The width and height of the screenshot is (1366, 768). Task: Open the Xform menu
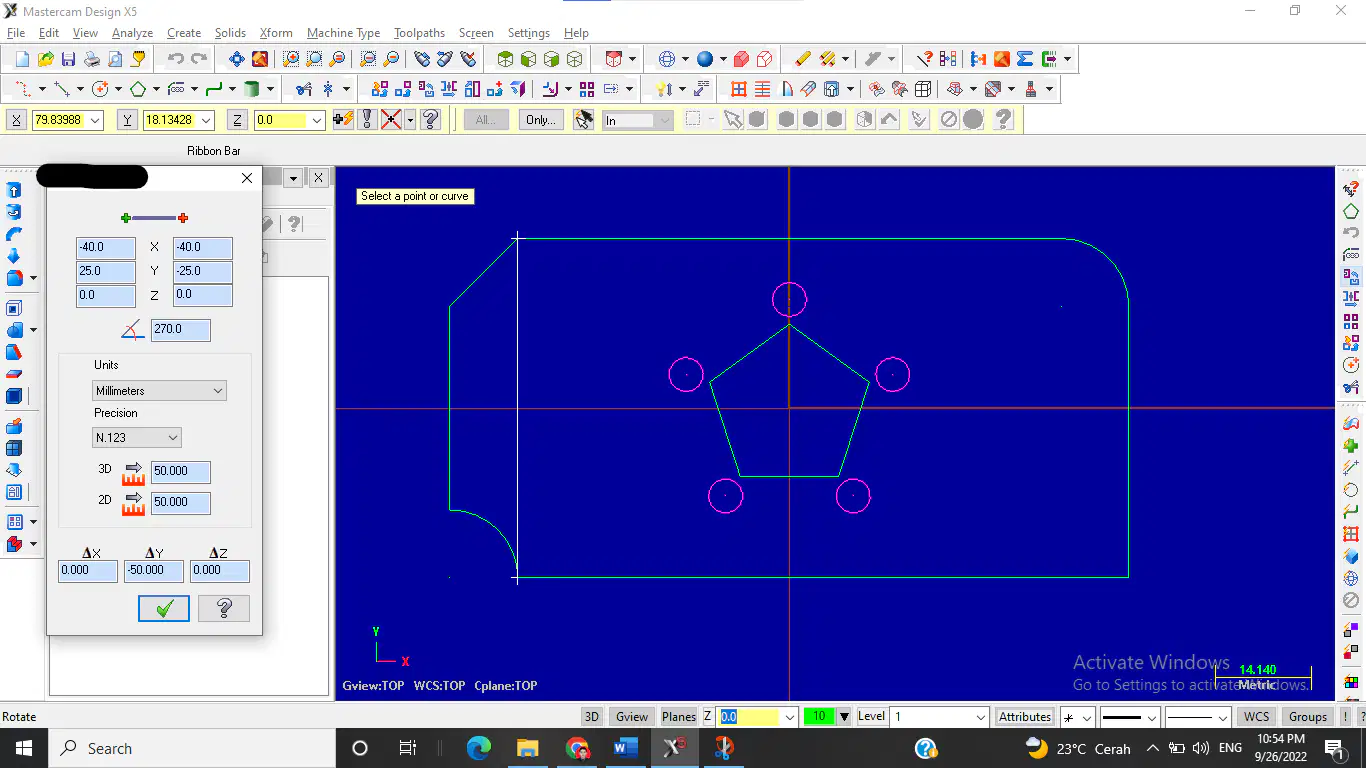tap(276, 33)
